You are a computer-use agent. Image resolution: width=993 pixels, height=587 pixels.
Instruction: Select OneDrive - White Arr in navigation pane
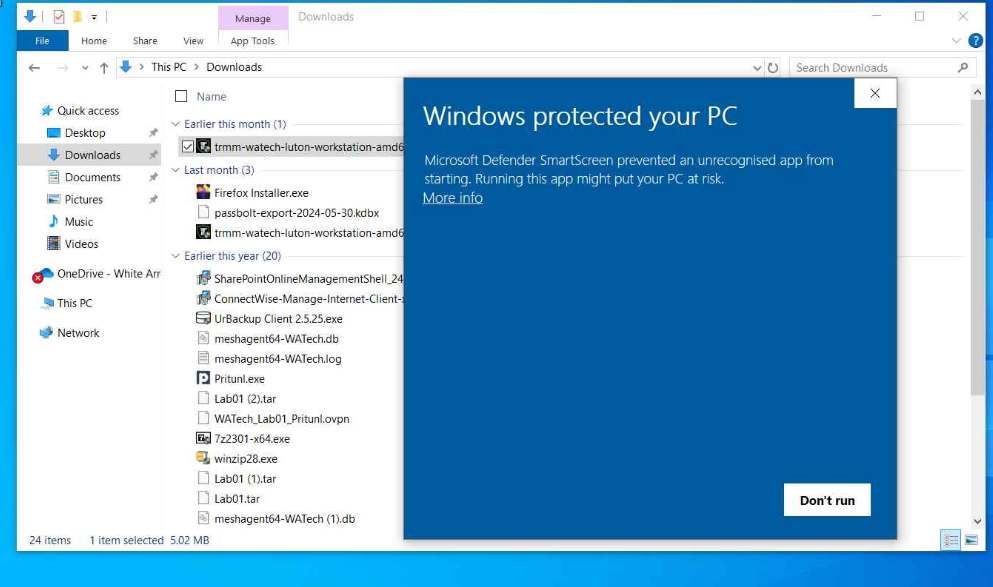108,274
